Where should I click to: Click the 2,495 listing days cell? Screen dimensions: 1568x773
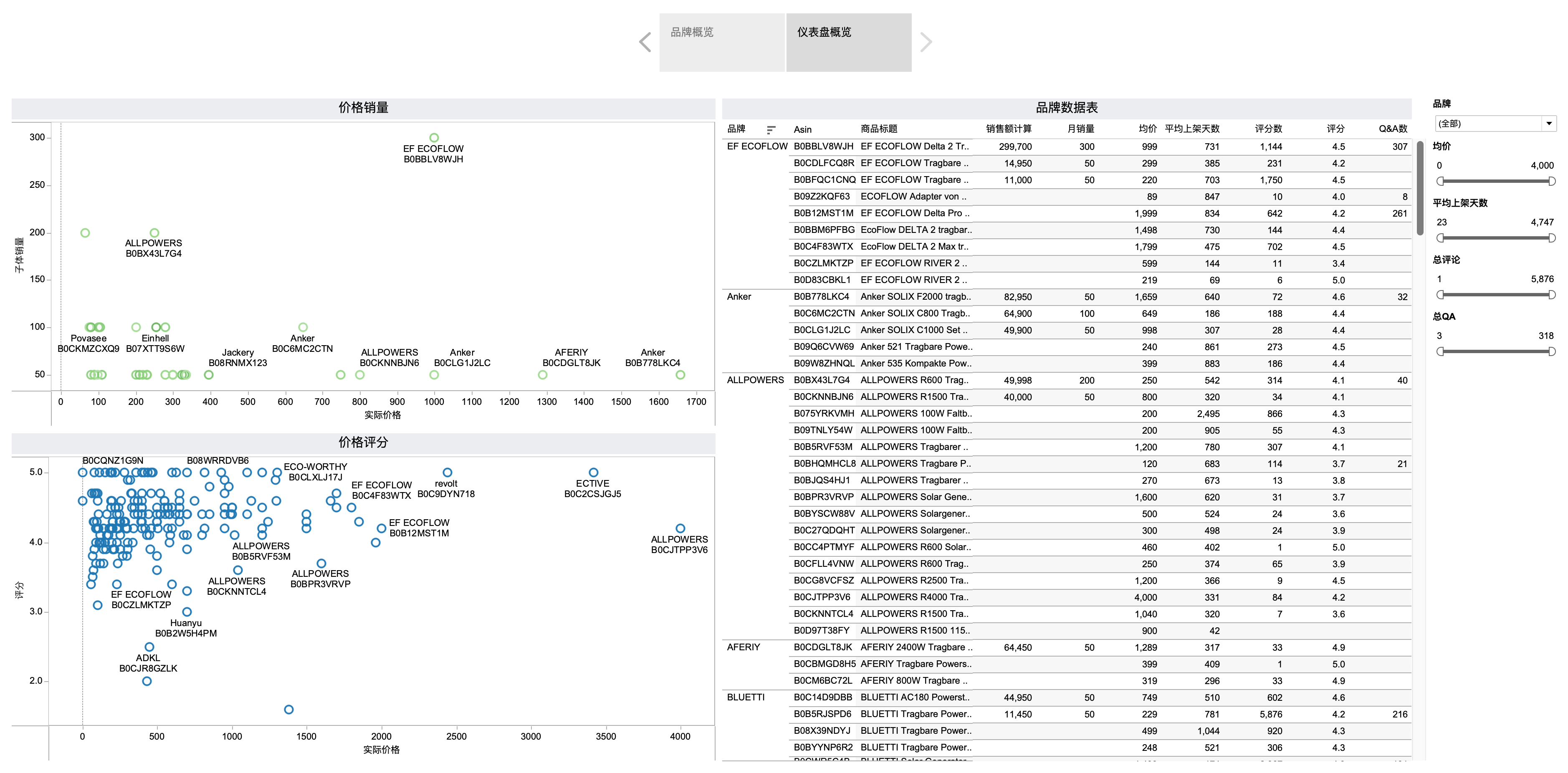click(1208, 414)
